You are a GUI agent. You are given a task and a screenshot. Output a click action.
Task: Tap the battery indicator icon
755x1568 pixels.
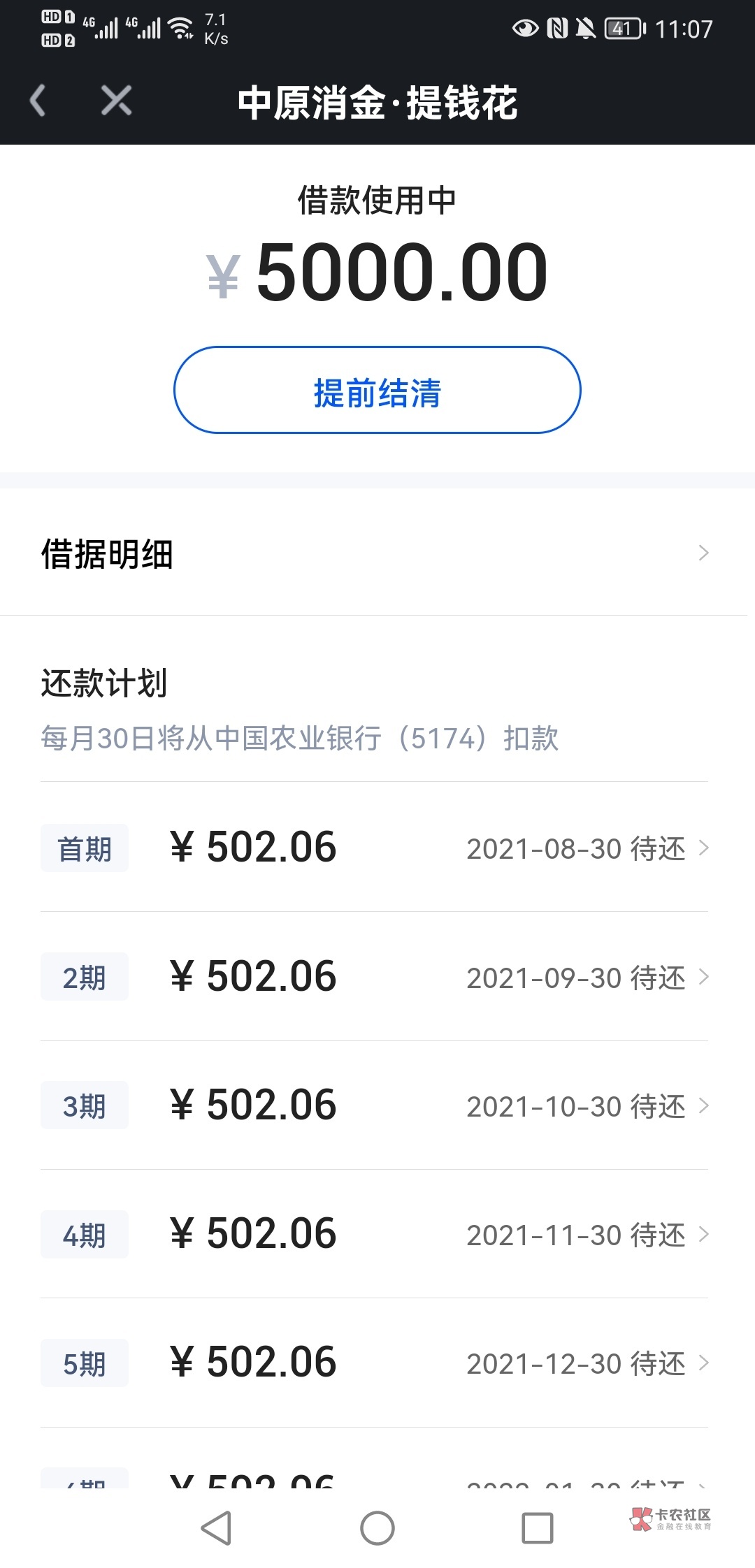pyautogui.click(x=624, y=29)
